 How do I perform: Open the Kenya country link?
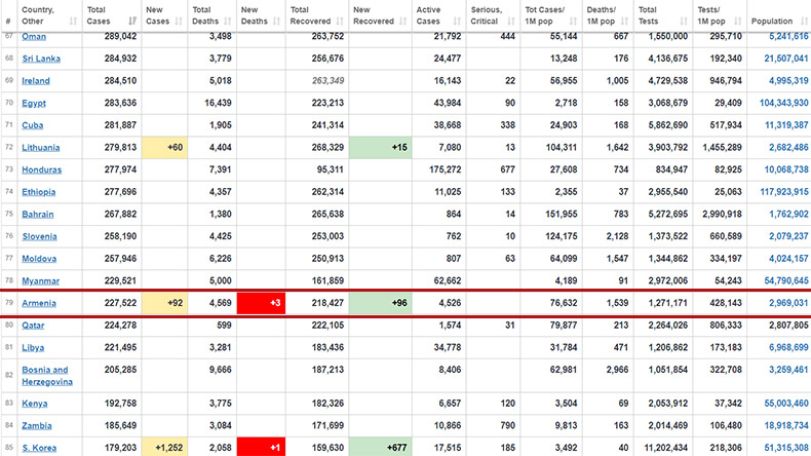[34, 404]
